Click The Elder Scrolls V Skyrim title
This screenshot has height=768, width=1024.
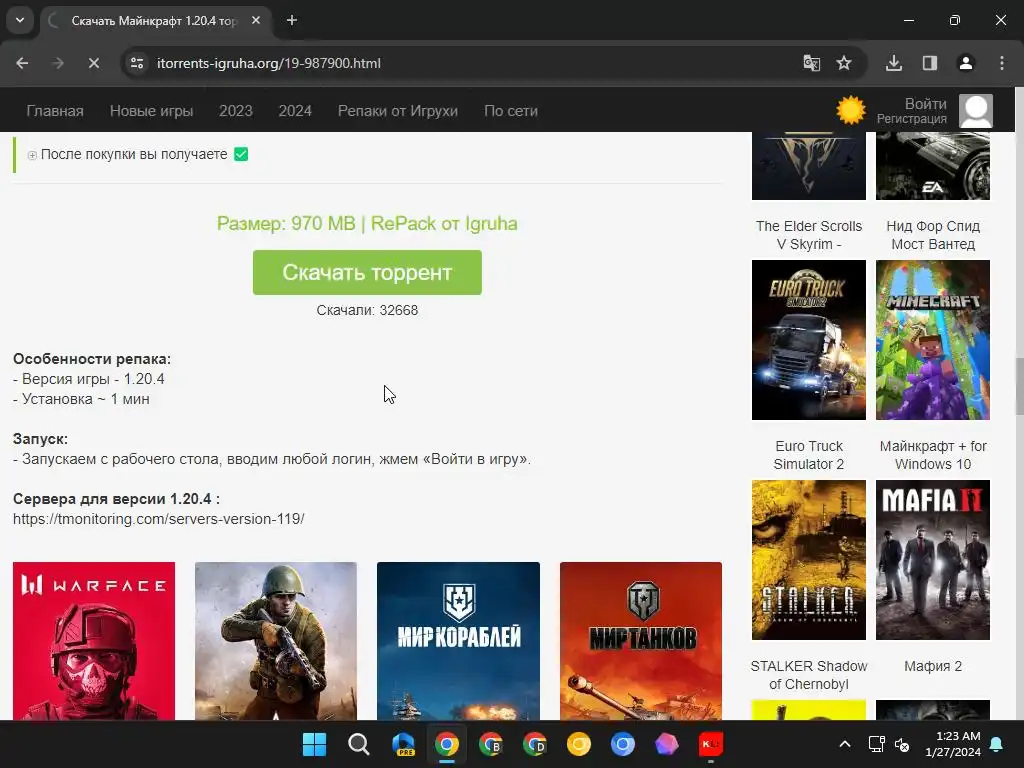(x=808, y=235)
